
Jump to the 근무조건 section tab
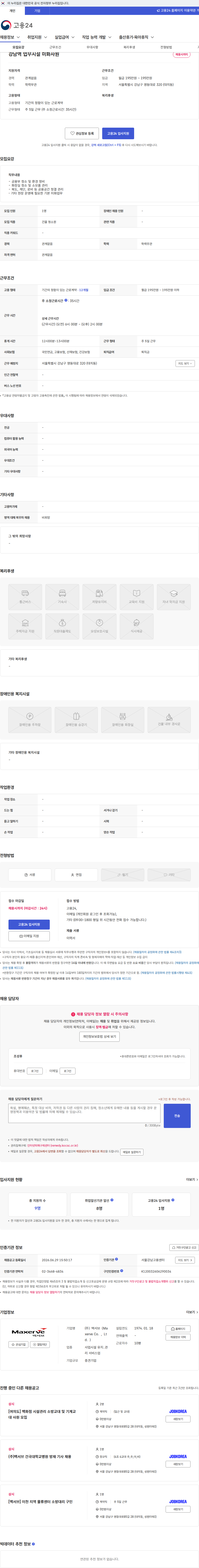[x=55, y=47]
